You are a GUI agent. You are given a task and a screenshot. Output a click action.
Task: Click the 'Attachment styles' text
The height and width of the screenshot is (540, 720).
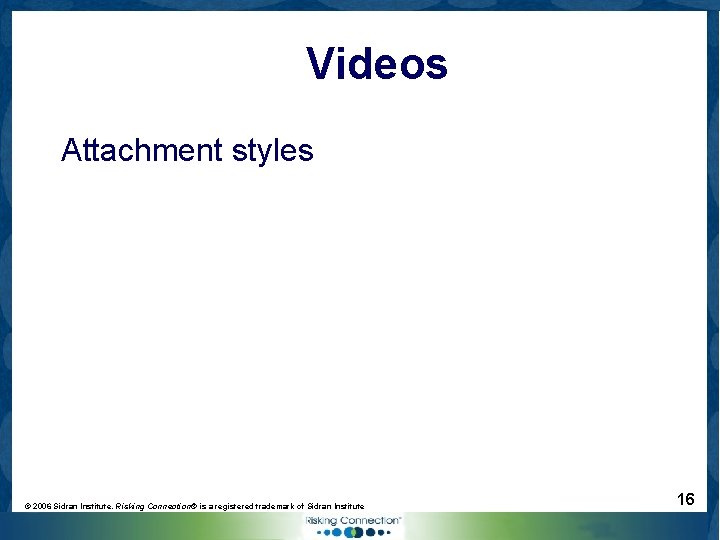click(x=187, y=151)
